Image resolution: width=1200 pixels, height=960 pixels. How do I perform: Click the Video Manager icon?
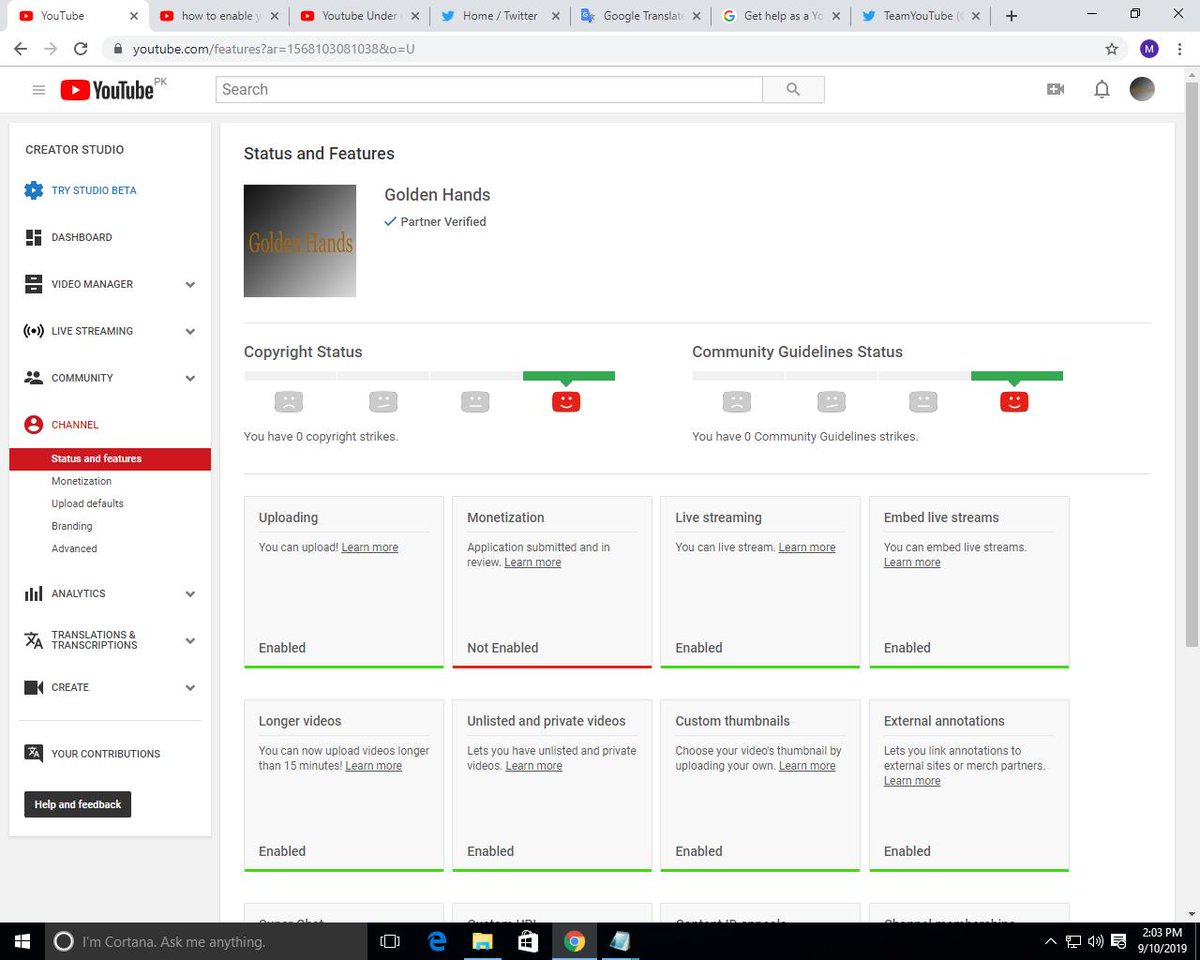point(33,284)
